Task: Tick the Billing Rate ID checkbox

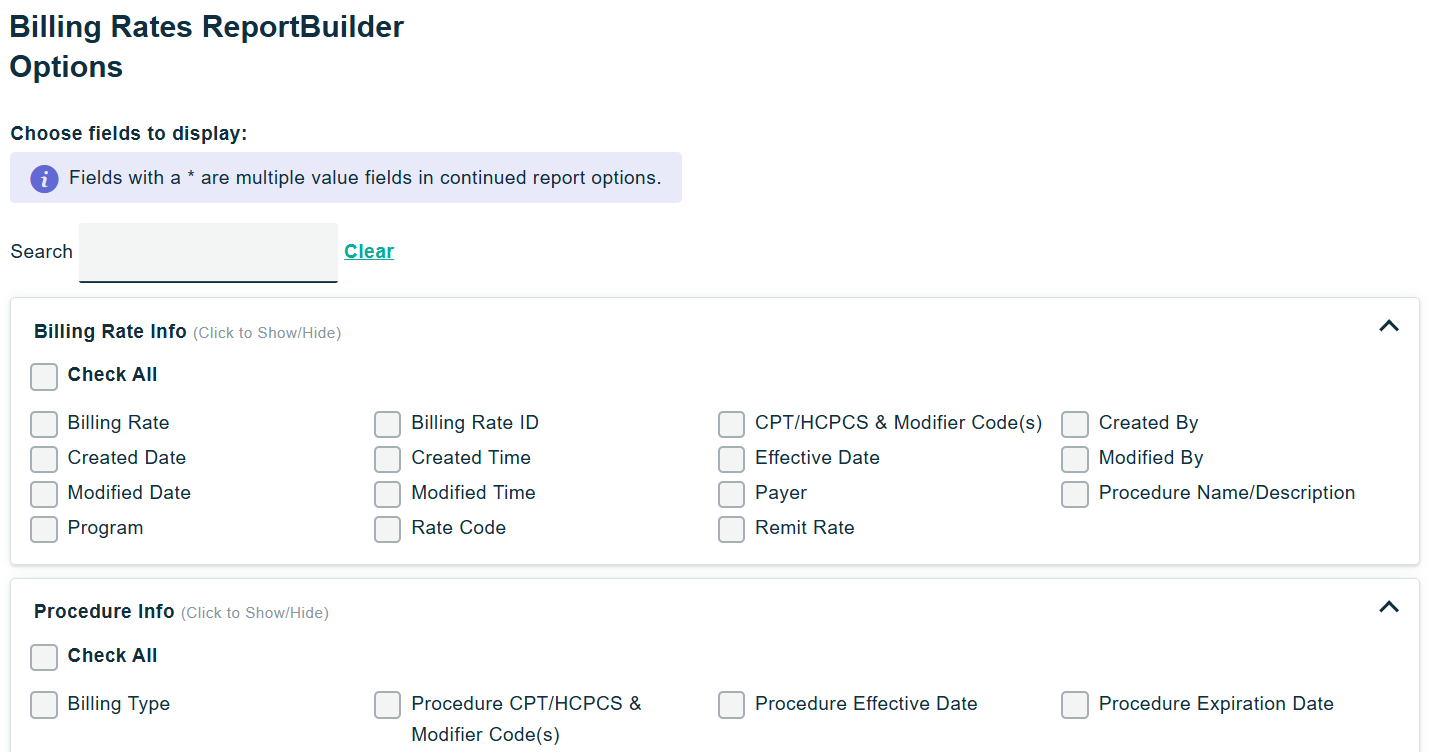Action: click(x=388, y=425)
